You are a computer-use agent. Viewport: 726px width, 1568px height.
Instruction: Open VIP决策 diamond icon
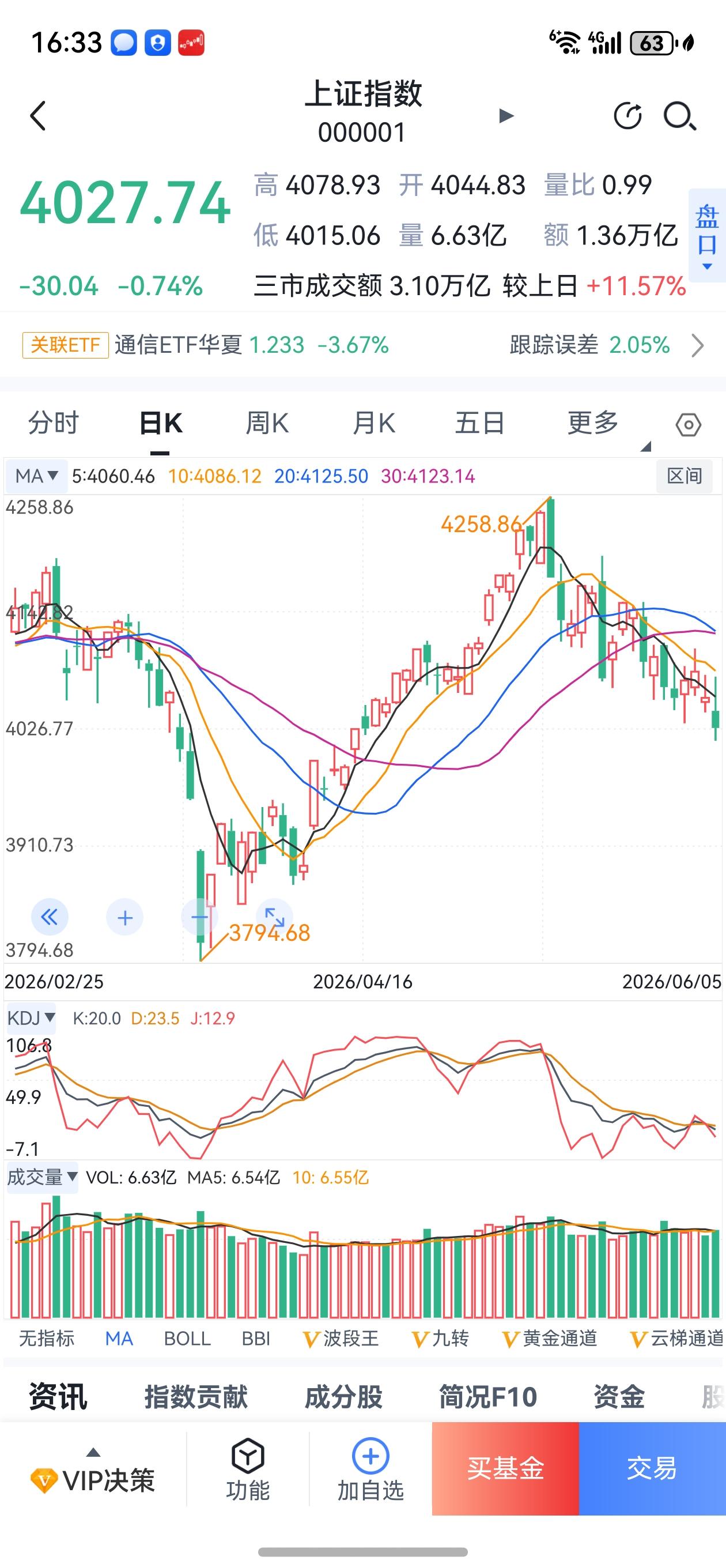coord(44,1480)
